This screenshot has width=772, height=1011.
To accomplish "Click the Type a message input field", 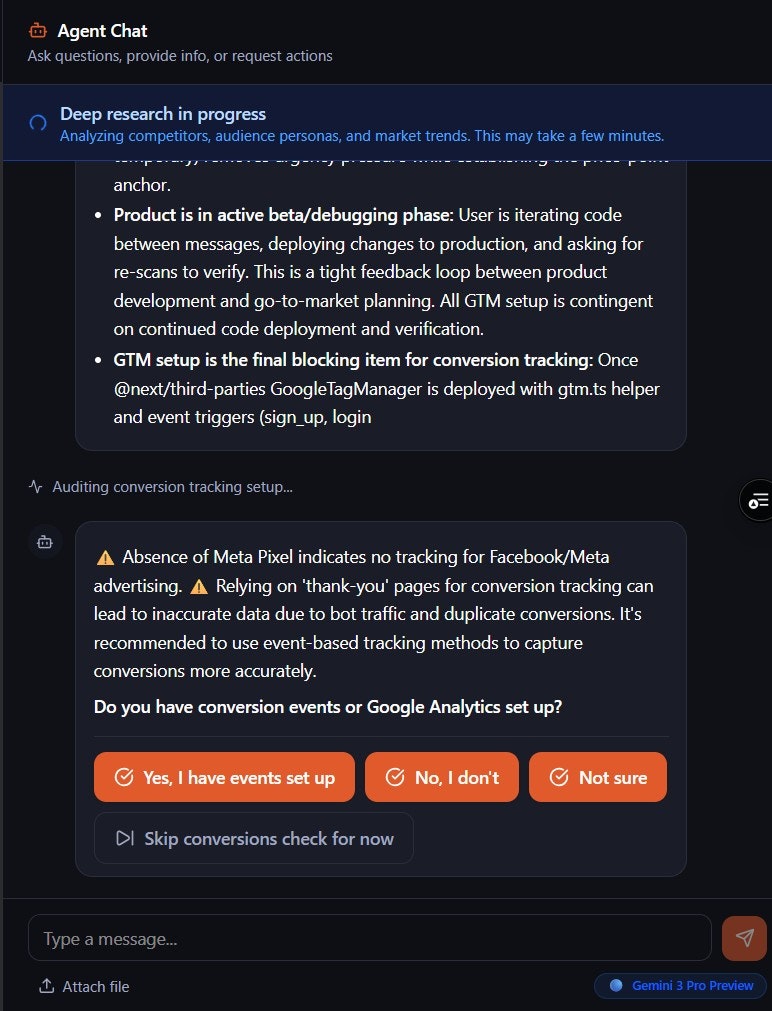I will 369,938.
